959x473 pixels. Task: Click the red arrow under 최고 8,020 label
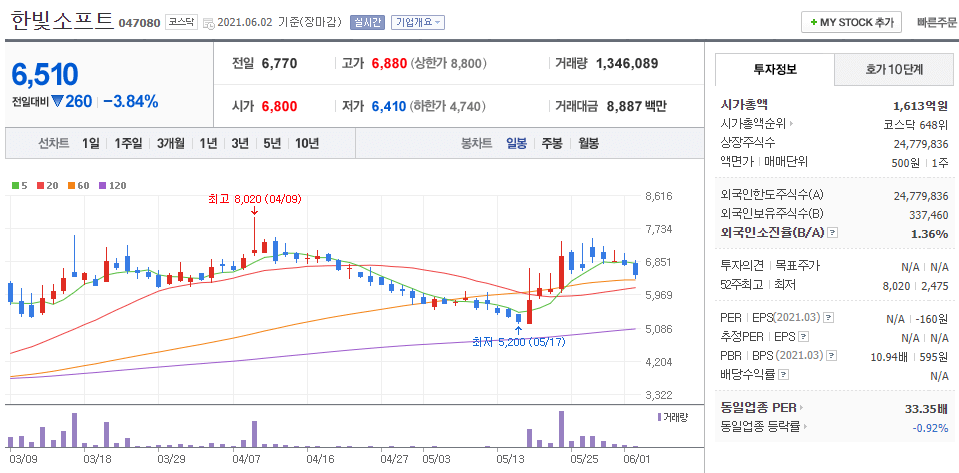(x=253, y=211)
